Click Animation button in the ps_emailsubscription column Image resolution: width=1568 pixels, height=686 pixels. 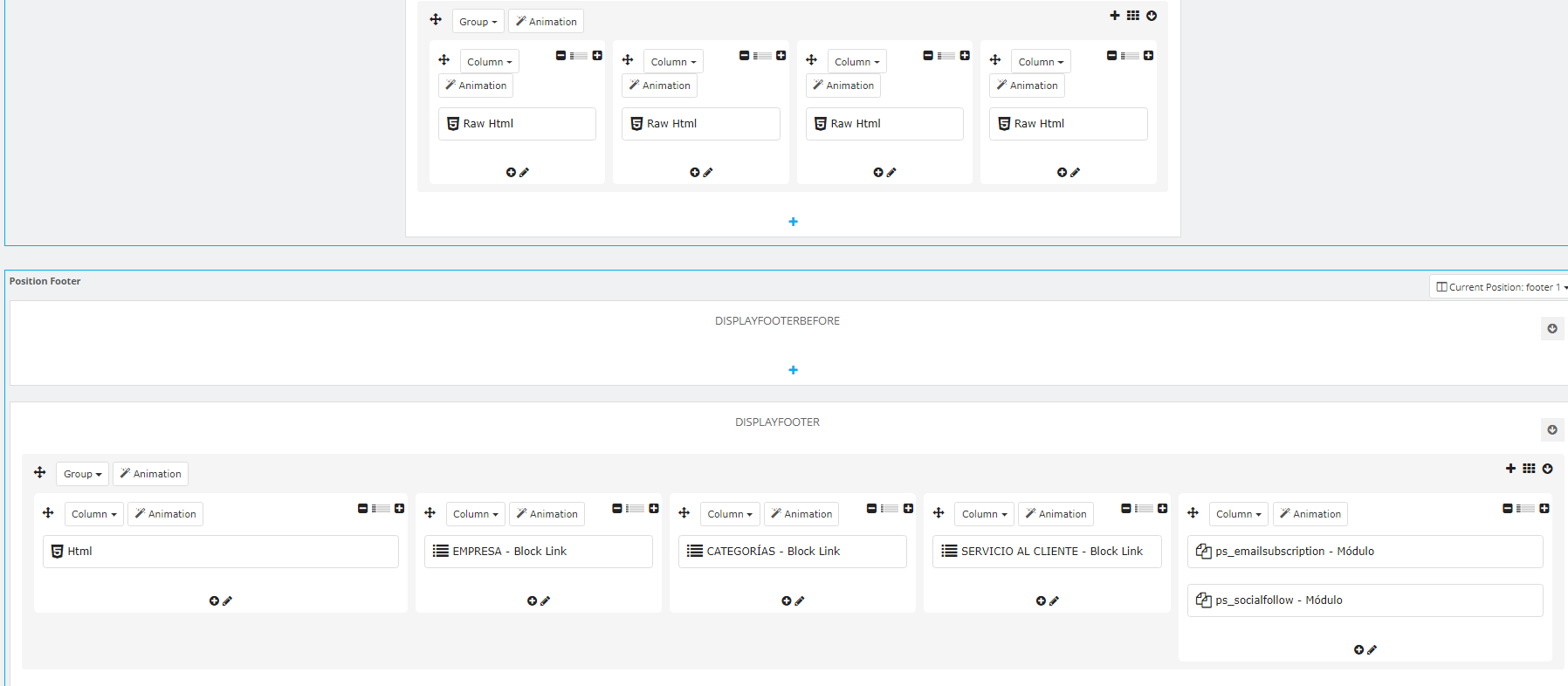point(1310,514)
